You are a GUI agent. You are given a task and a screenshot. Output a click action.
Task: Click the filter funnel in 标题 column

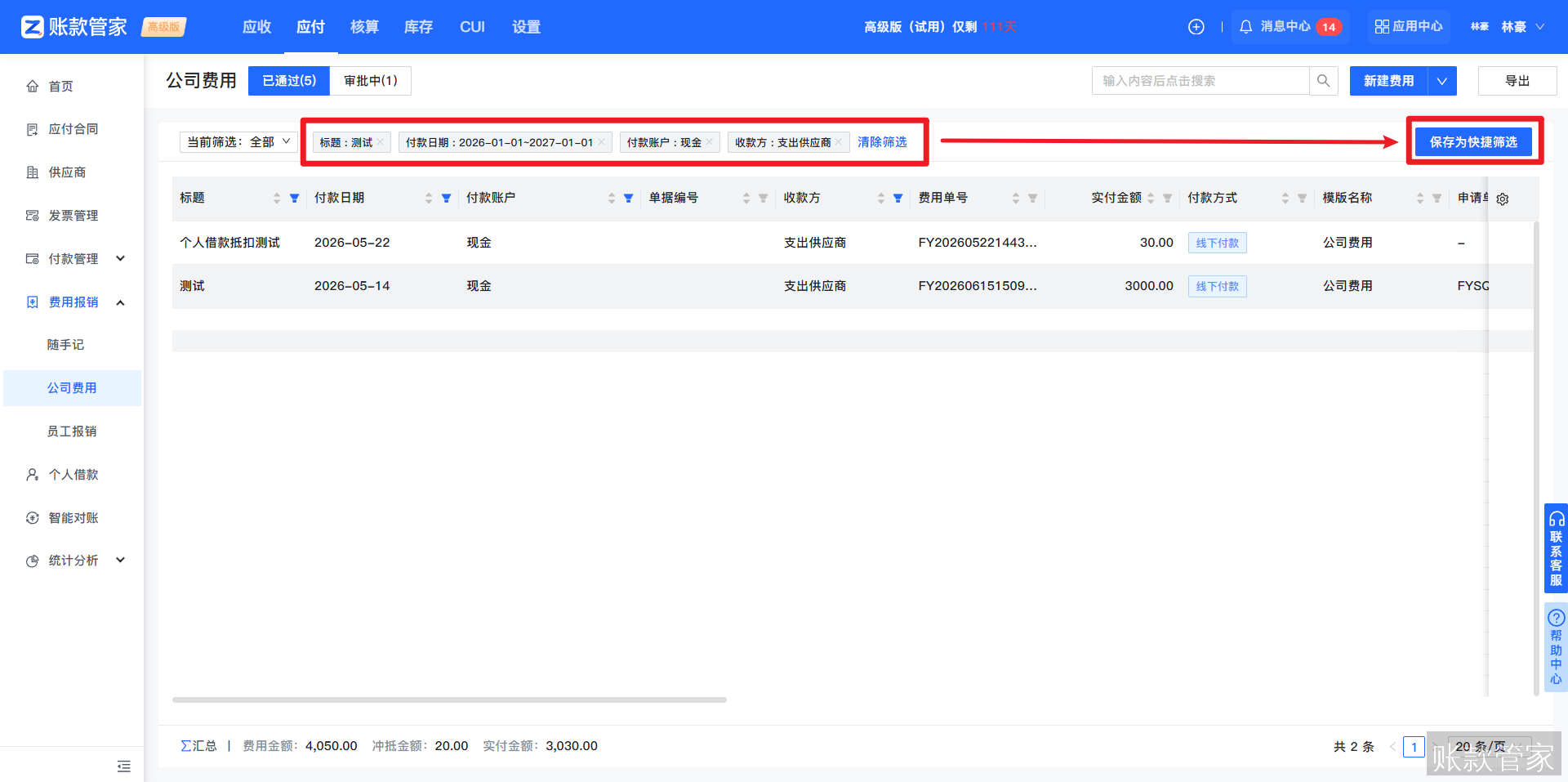point(295,199)
